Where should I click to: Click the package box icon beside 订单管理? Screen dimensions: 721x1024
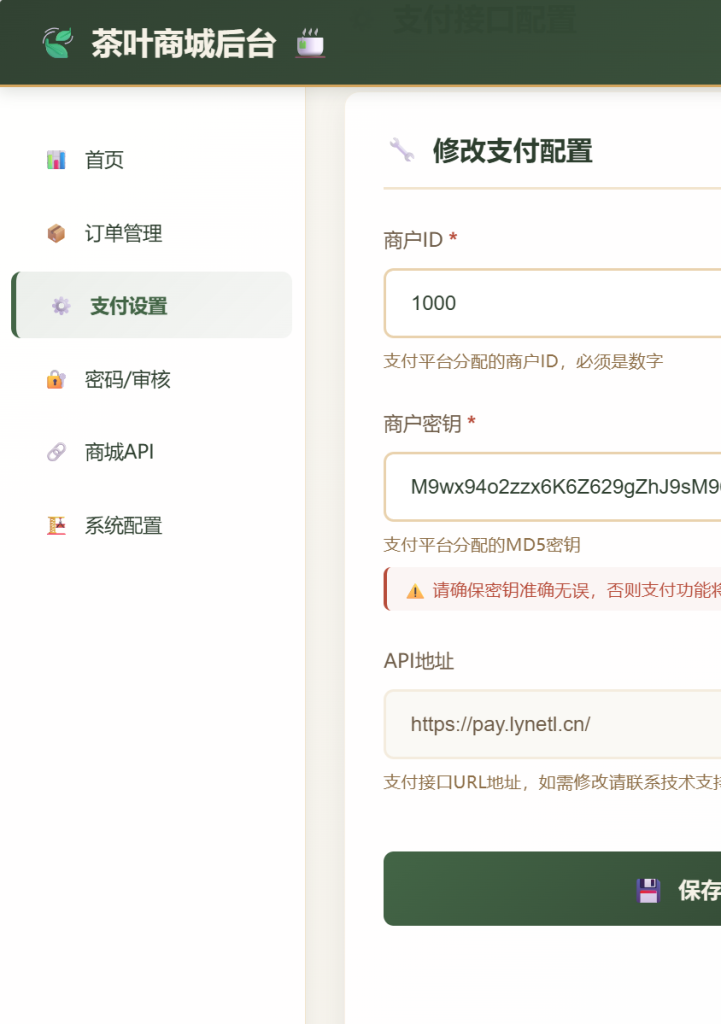pyautogui.click(x=56, y=233)
